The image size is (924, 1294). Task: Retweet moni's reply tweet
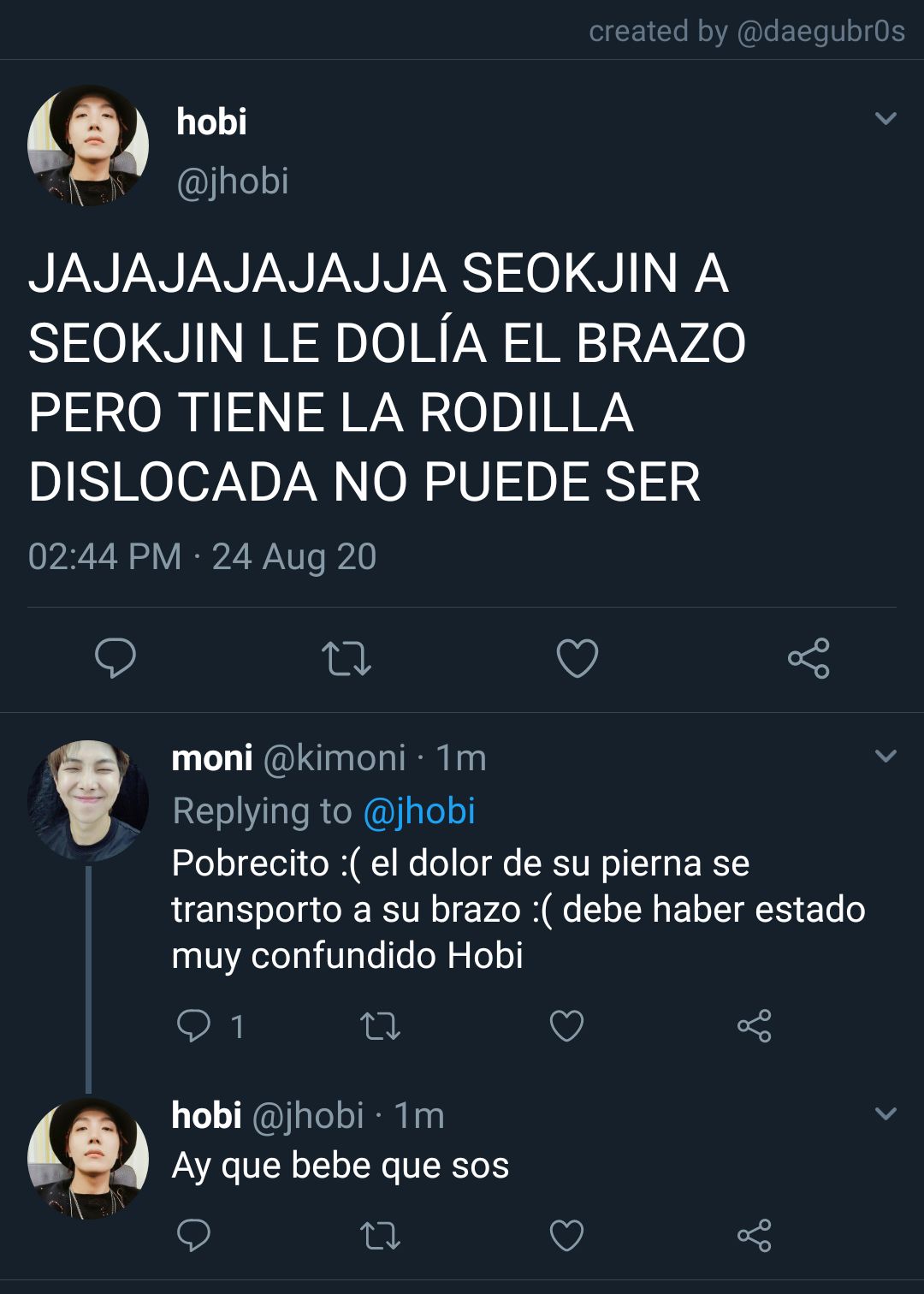380,1026
